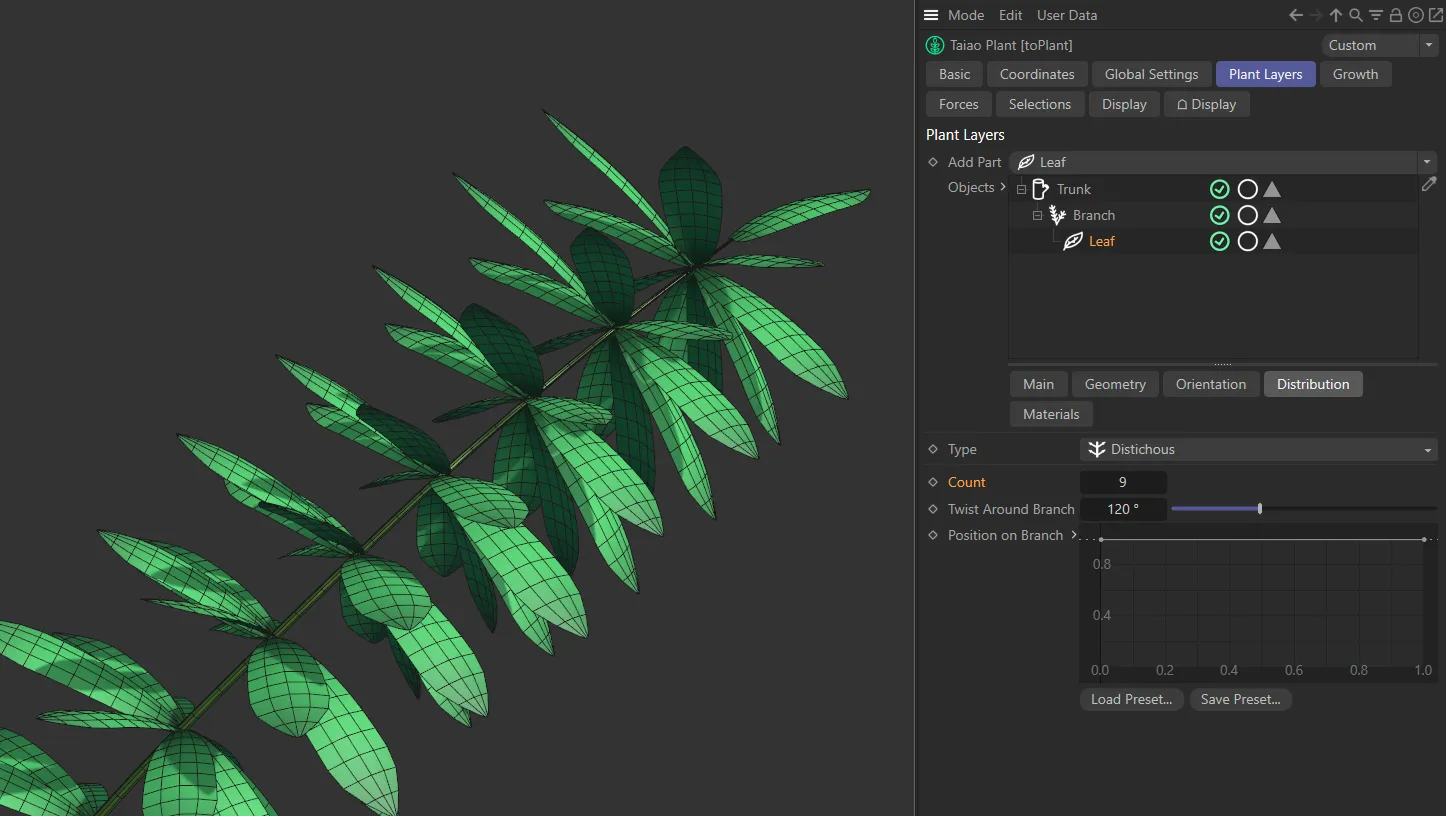This screenshot has height=816, width=1446.
Task: Click the filter icon in top bar
Action: coord(1376,15)
